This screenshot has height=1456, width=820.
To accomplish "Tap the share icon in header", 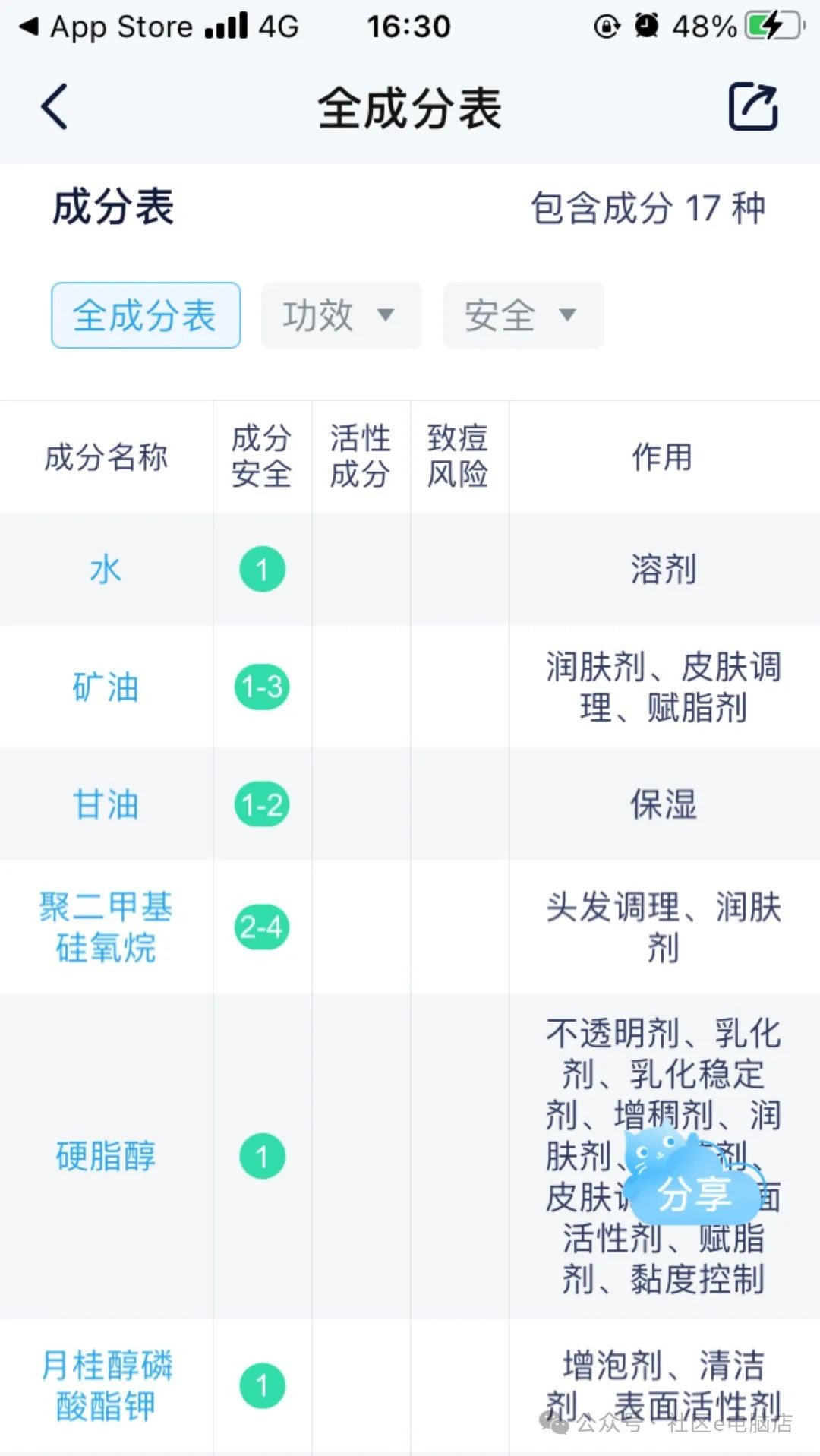I will (752, 107).
